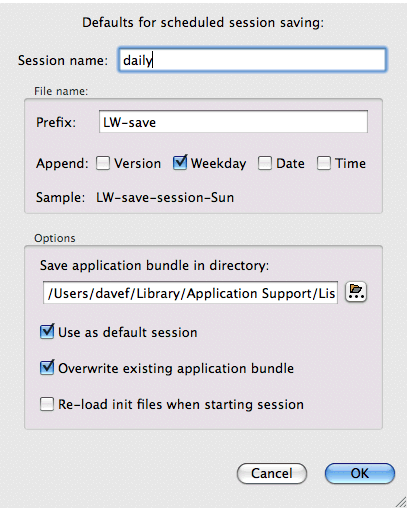Click the Prefix: label
The width and height of the screenshot is (412, 513).
click(56, 122)
